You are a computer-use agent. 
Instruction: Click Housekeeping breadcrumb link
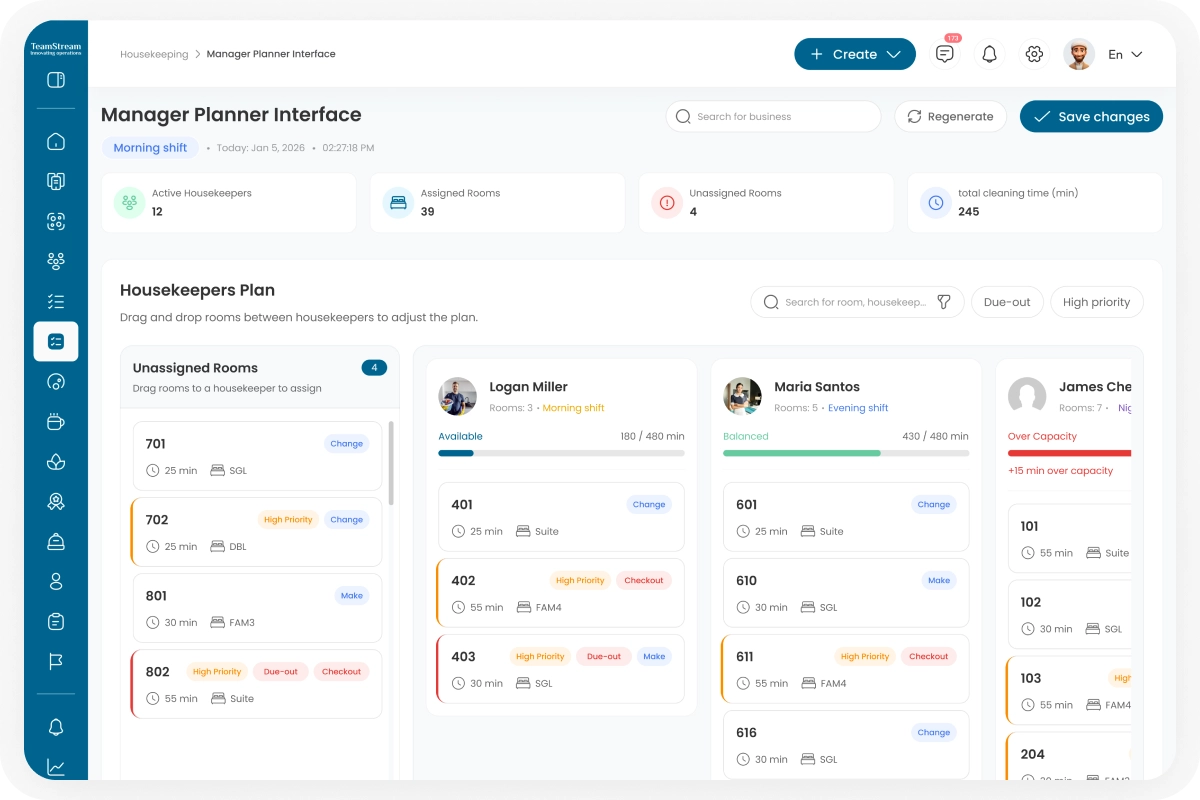pos(154,54)
